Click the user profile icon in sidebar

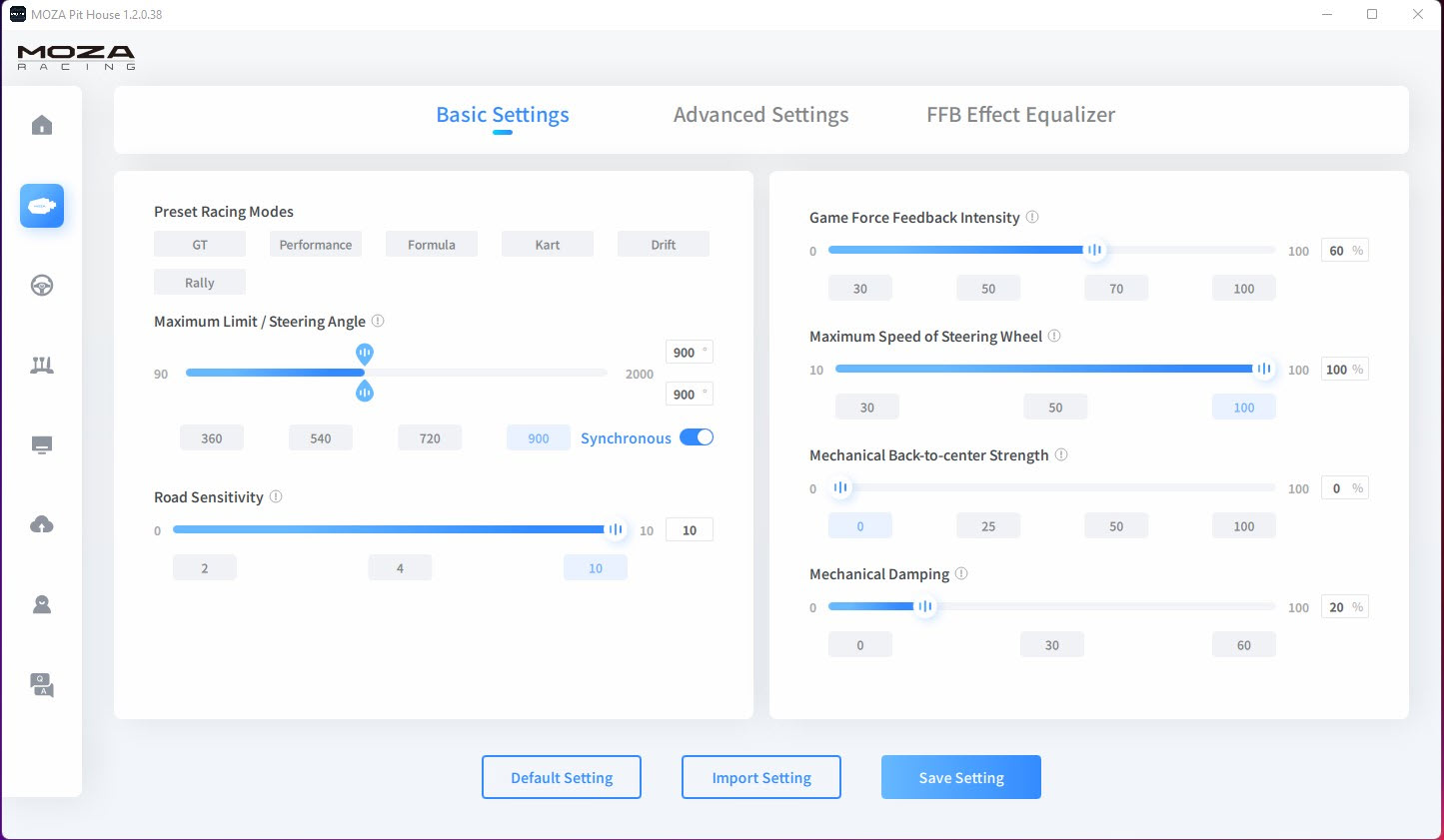click(x=42, y=605)
